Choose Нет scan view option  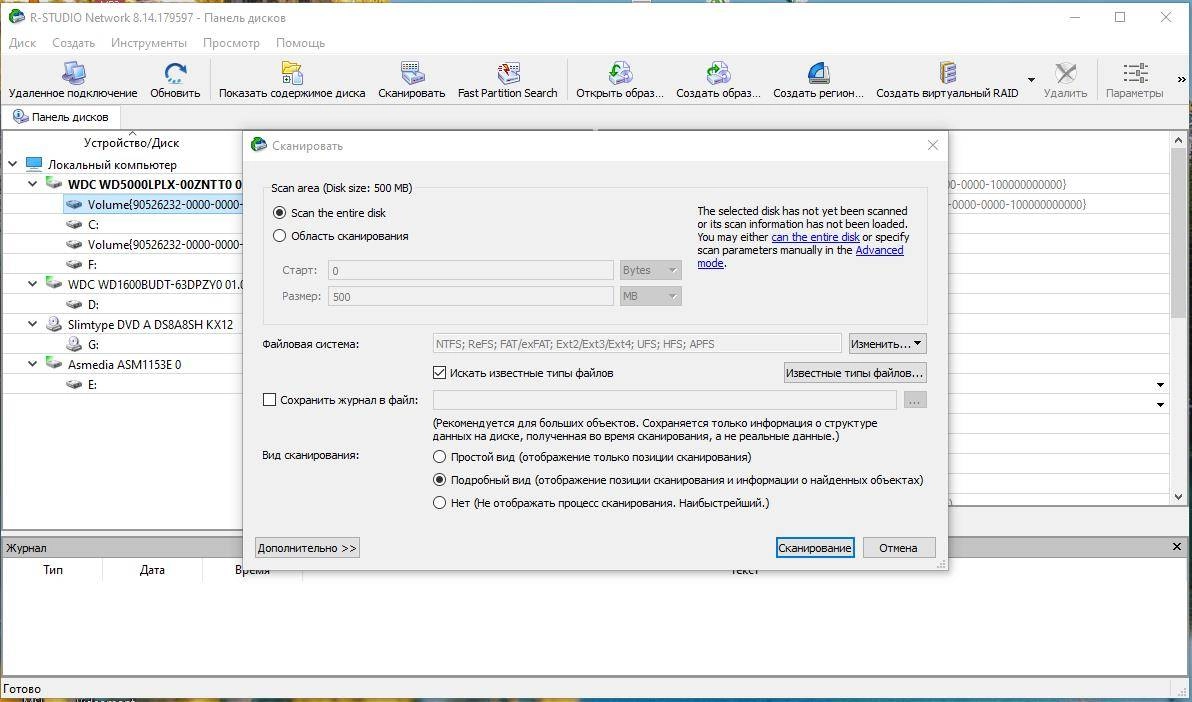tap(439, 503)
